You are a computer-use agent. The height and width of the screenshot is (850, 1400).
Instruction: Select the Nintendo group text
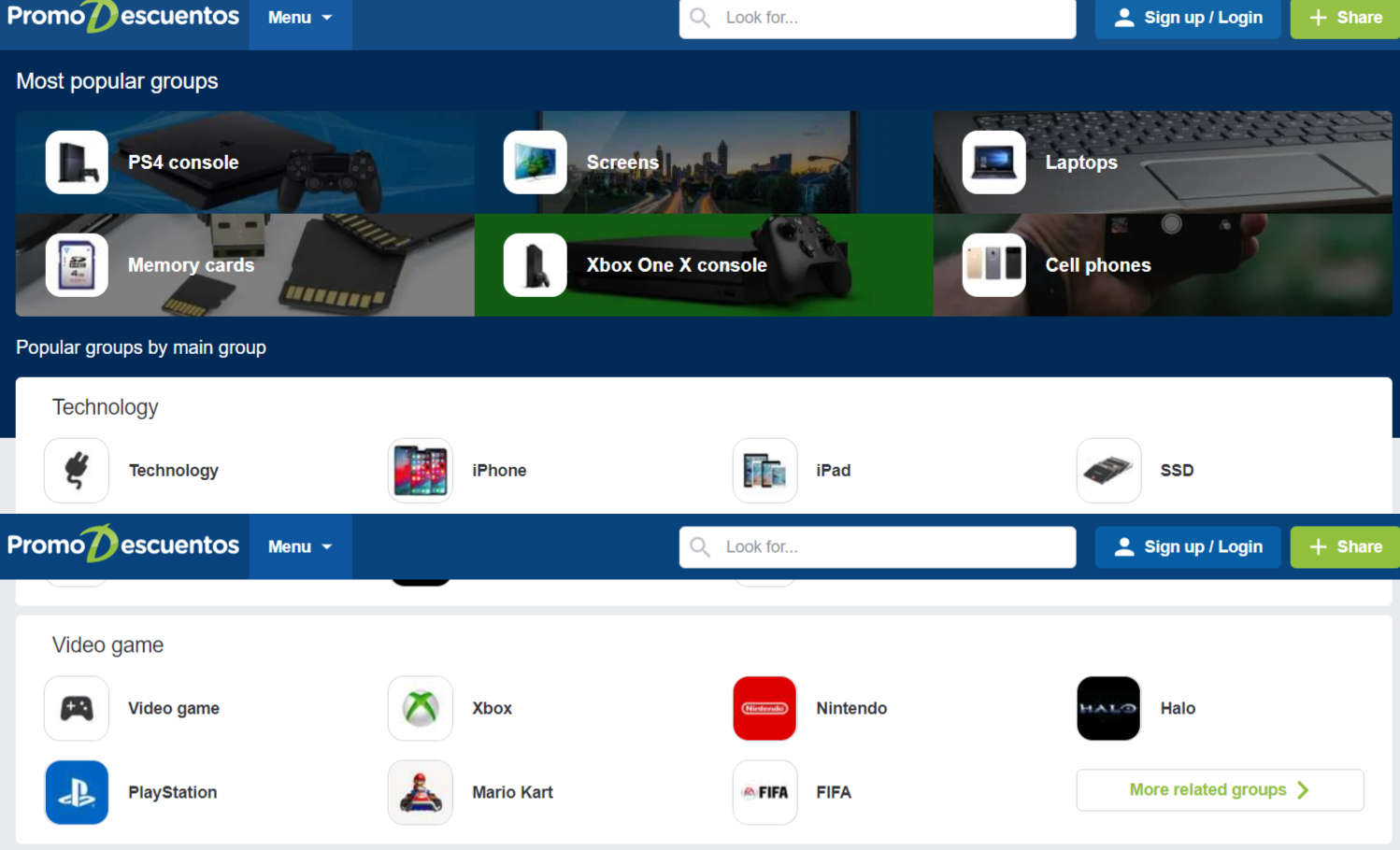pos(851,708)
